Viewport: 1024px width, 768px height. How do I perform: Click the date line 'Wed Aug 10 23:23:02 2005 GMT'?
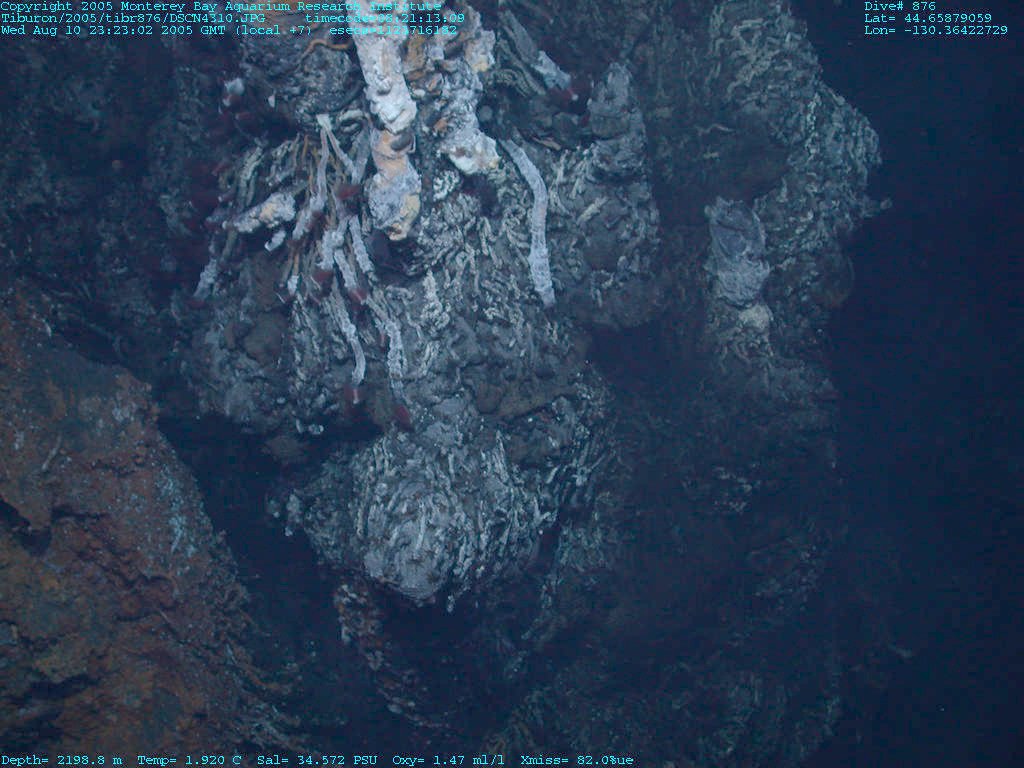point(114,30)
